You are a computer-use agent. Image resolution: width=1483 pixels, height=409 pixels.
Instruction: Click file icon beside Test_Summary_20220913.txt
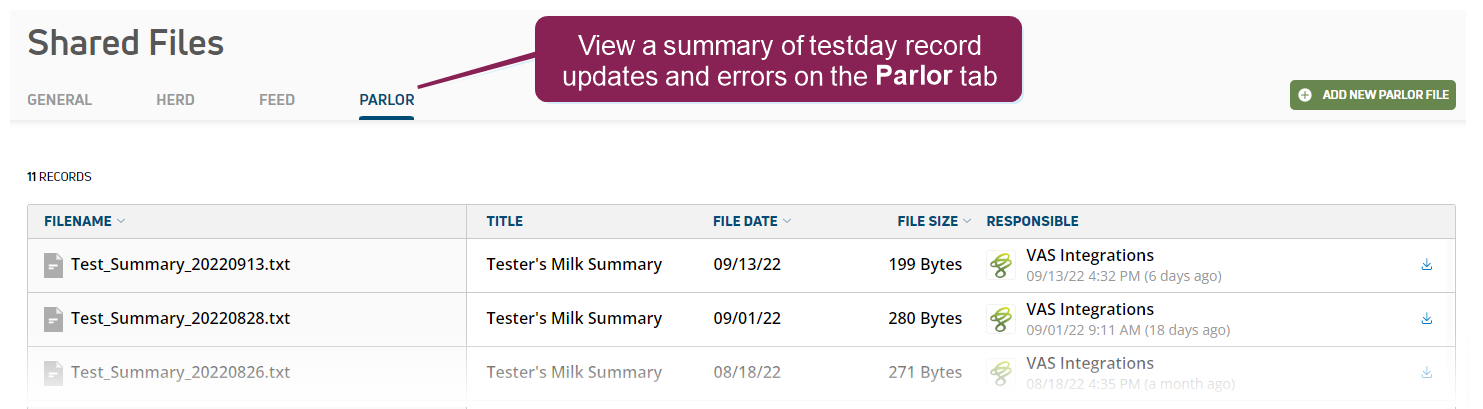54,265
